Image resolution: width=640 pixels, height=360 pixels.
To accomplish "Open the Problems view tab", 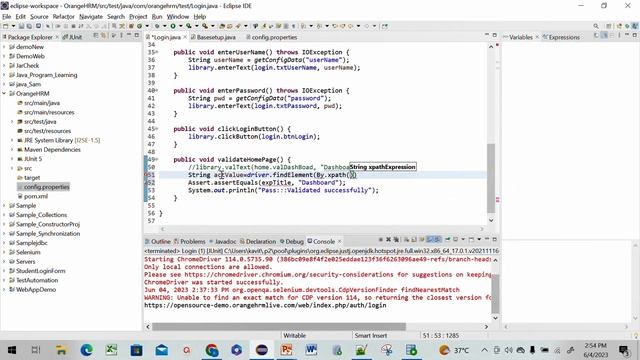I will click(189, 241).
